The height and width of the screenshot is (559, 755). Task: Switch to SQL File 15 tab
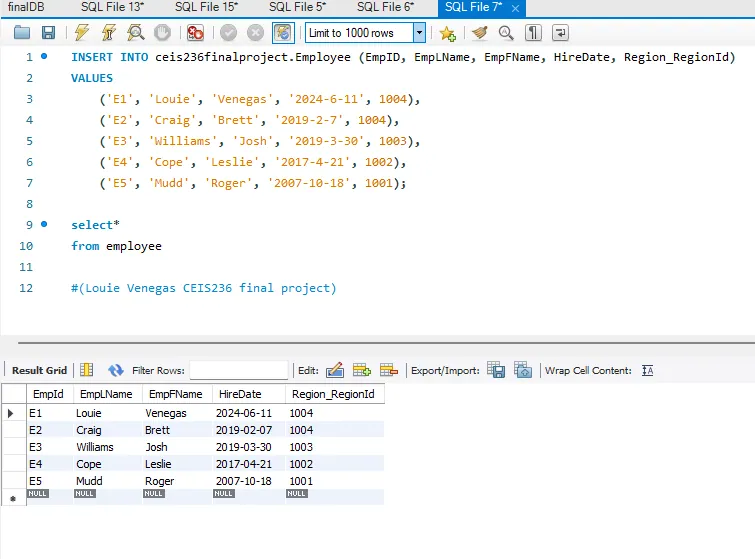206,7
